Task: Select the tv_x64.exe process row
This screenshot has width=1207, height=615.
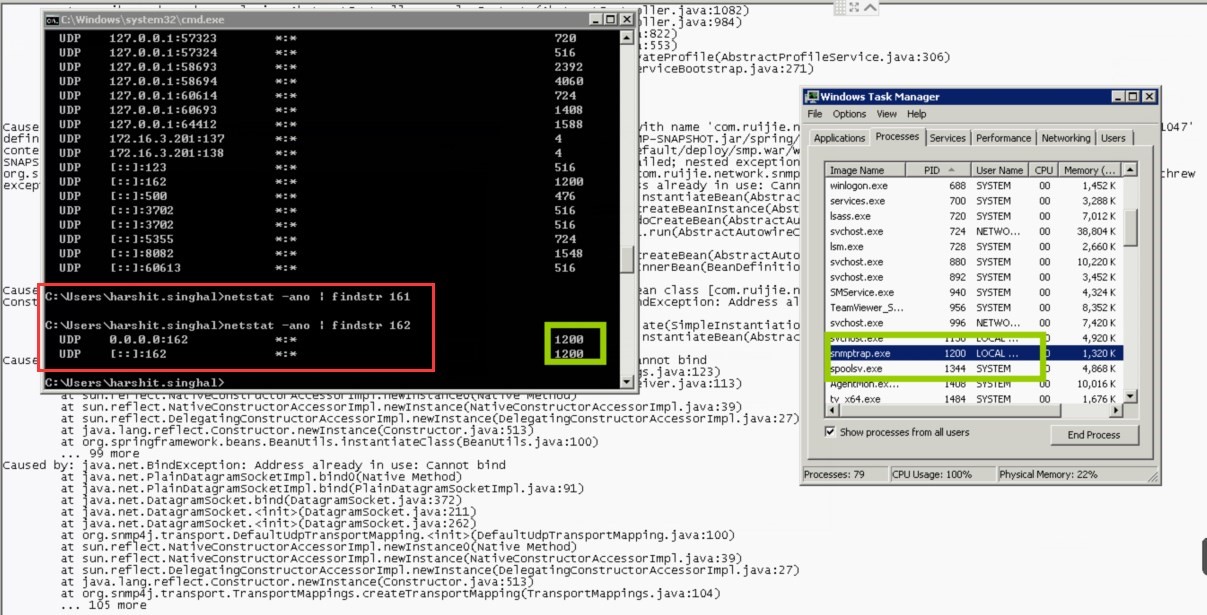Action: pos(974,399)
